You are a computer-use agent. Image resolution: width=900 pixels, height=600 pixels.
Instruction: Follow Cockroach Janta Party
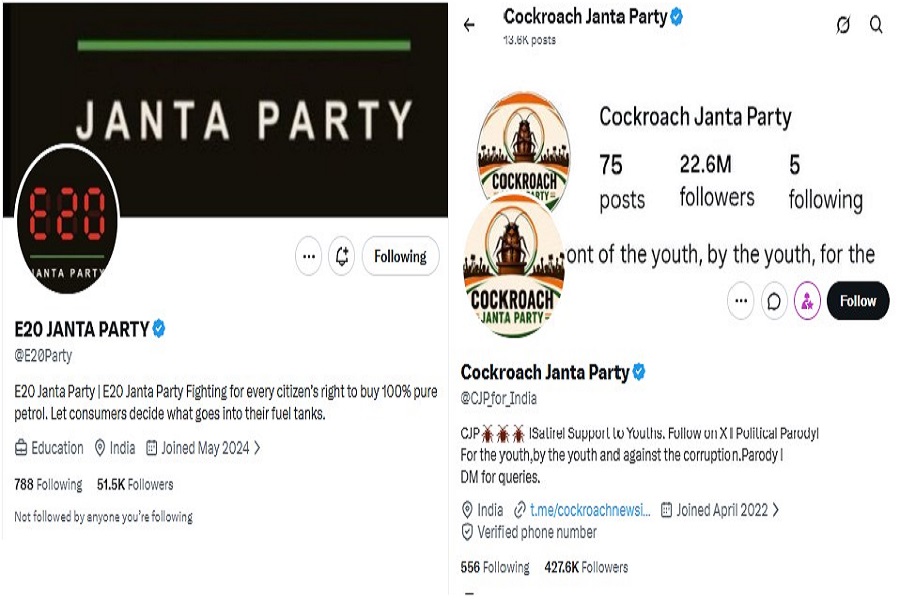[858, 300]
